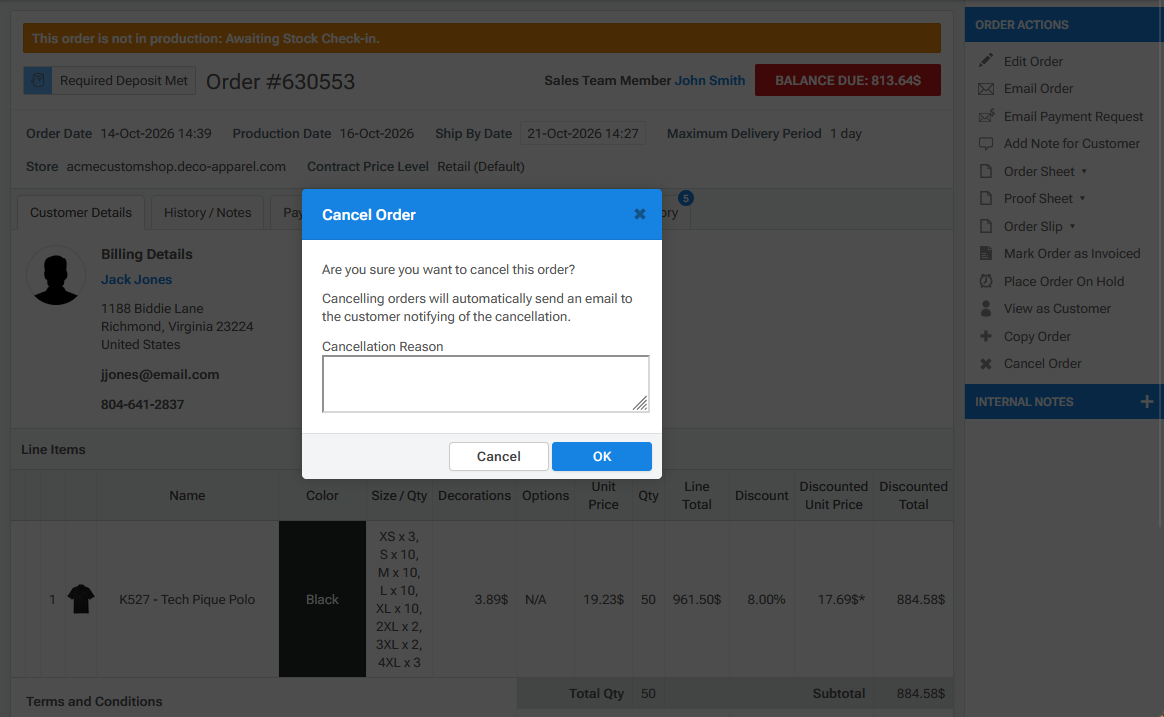Add an internal note with plus icon
The image size is (1164, 717).
[x=1147, y=402]
